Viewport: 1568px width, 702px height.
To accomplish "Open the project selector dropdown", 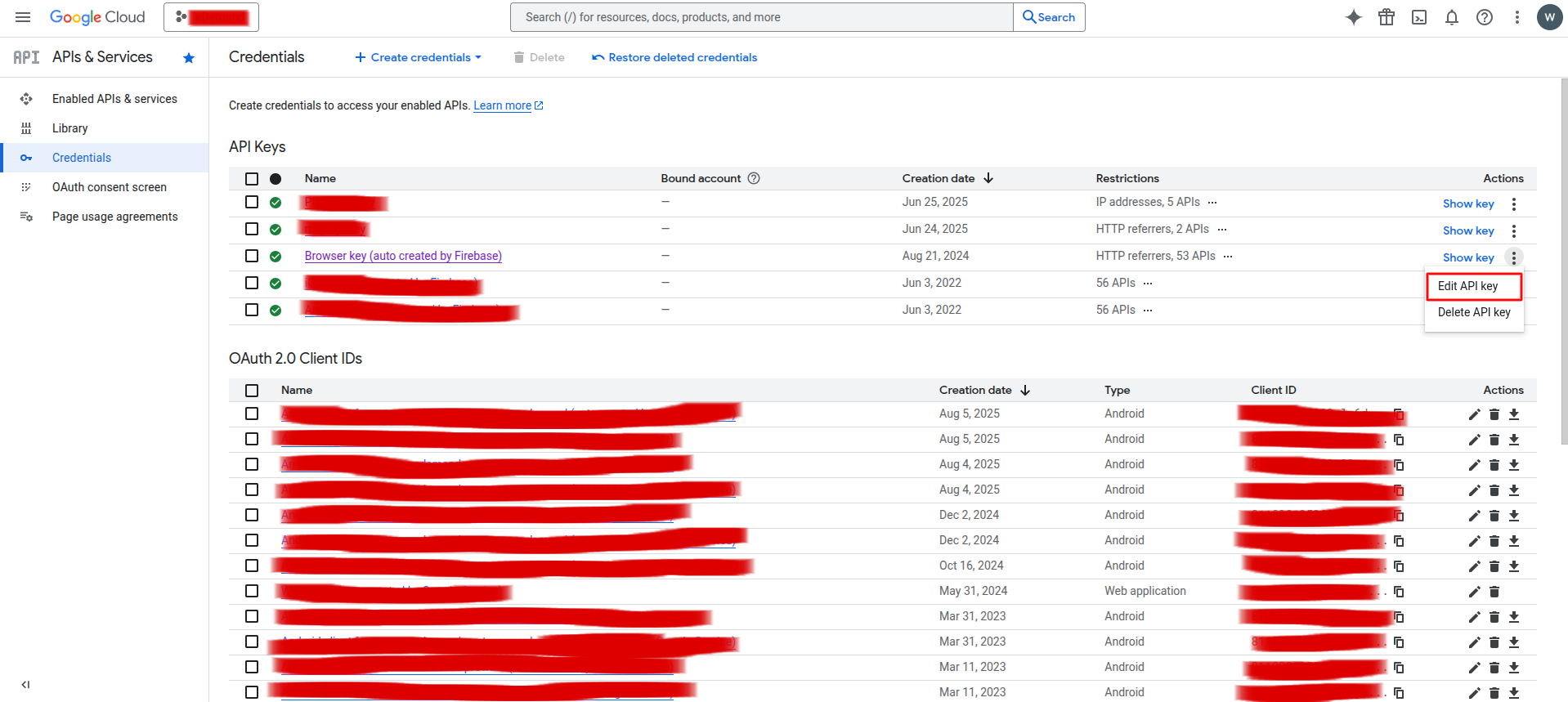I will click(x=211, y=17).
